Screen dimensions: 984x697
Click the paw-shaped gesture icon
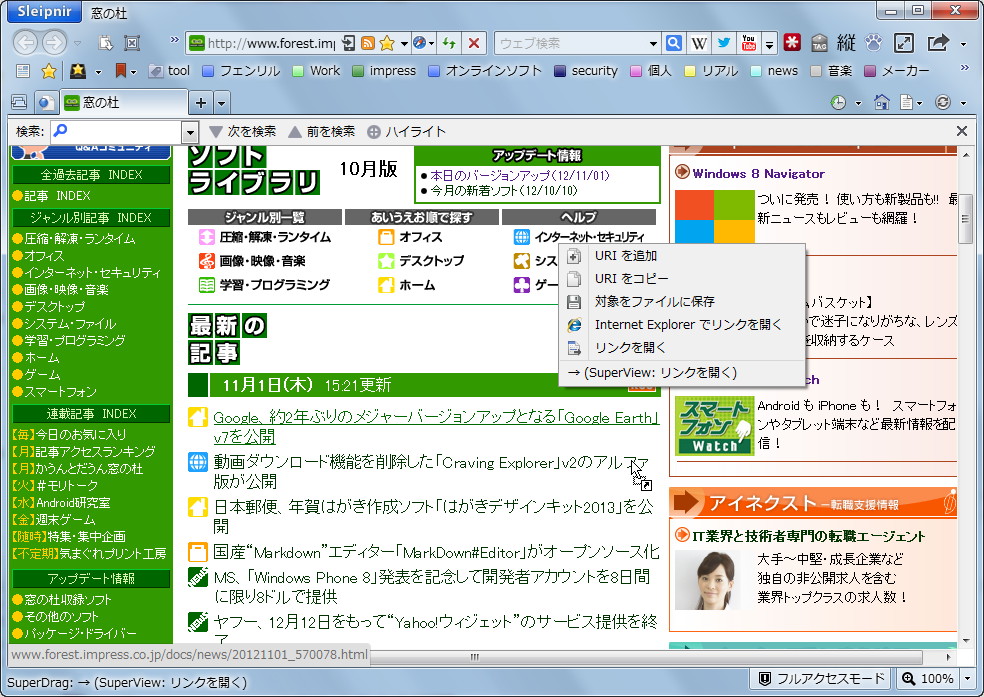coord(871,44)
